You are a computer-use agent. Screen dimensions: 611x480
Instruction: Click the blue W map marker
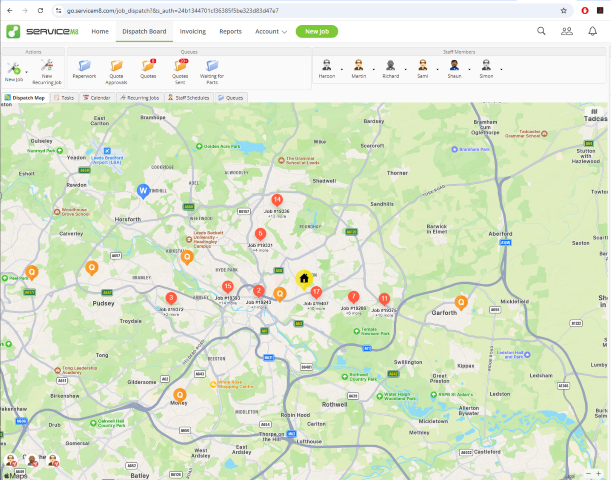(x=143, y=191)
